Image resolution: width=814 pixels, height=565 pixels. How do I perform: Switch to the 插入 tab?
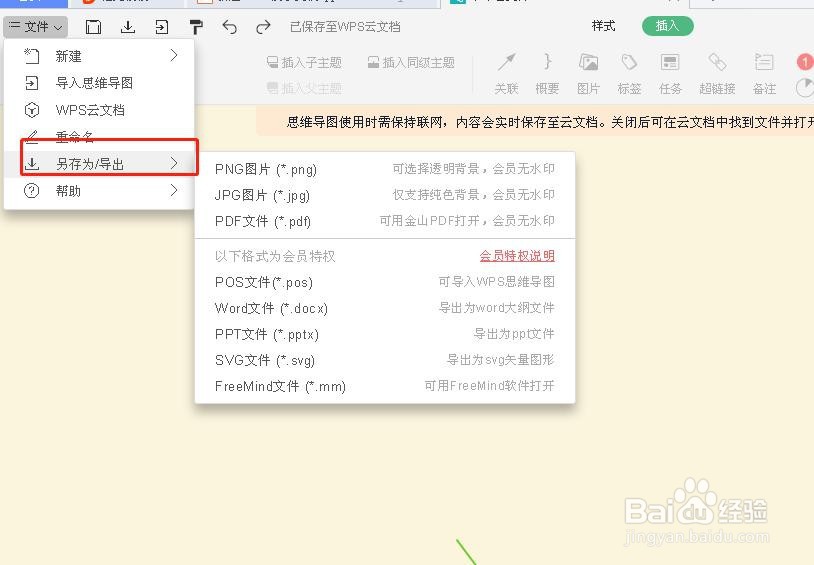(x=668, y=26)
